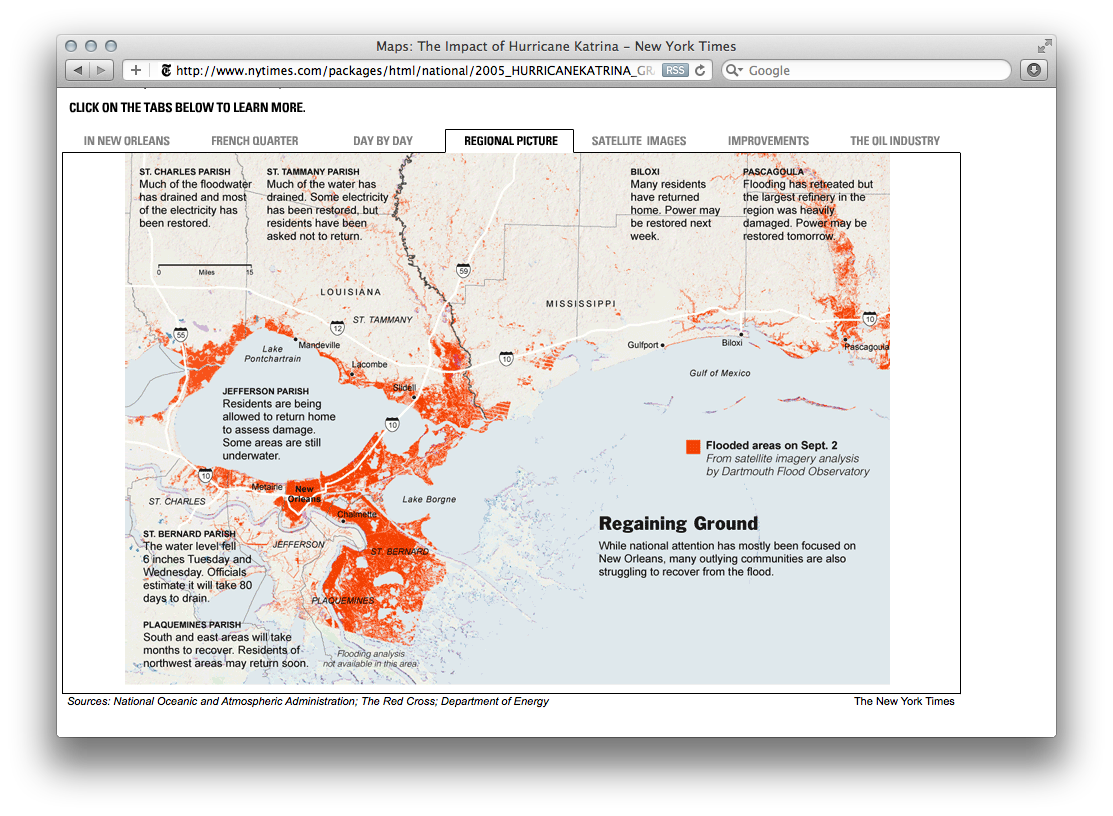The width and height of the screenshot is (1113, 816).
Task: Click the magnifying glass in the Google search field
Action: click(731, 70)
